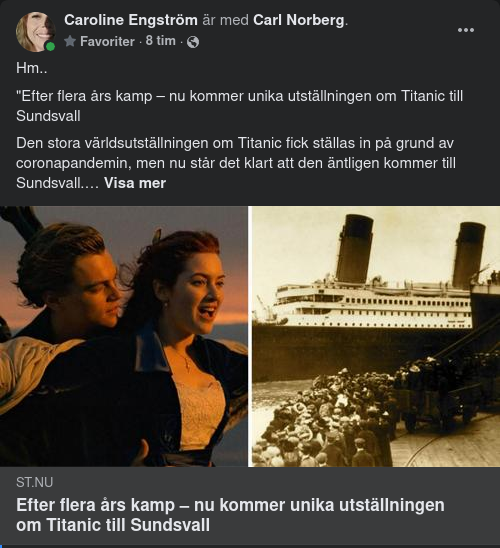500x548 pixels.
Task: Click the quoted headline paragraph in the post
Action: (x=239, y=106)
